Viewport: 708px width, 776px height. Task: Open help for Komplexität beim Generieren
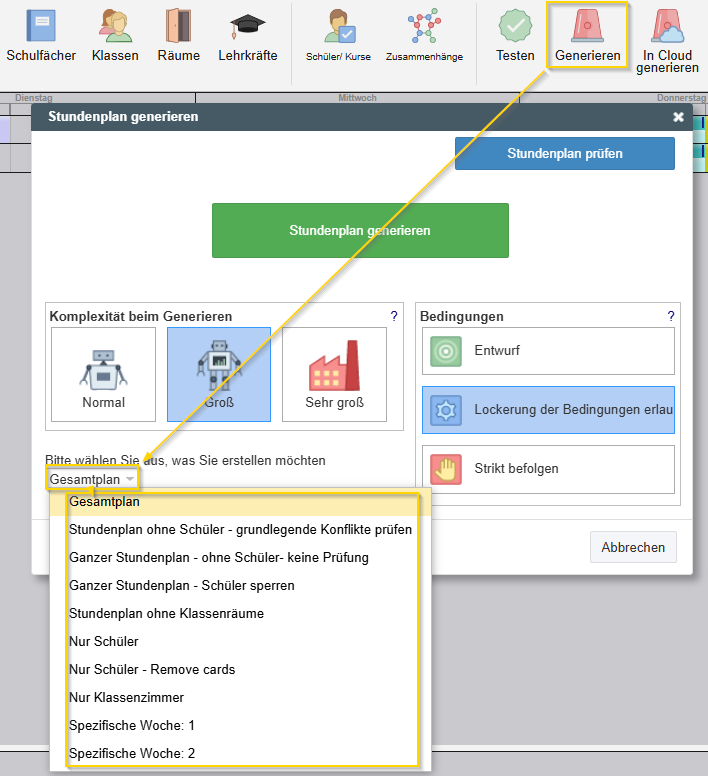click(x=394, y=316)
